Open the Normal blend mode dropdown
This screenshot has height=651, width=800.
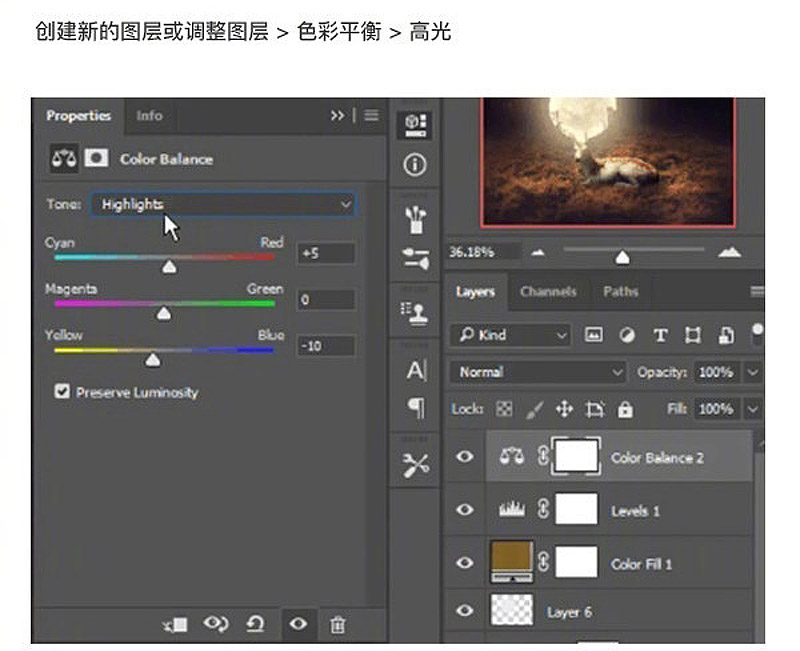pos(538,372)
